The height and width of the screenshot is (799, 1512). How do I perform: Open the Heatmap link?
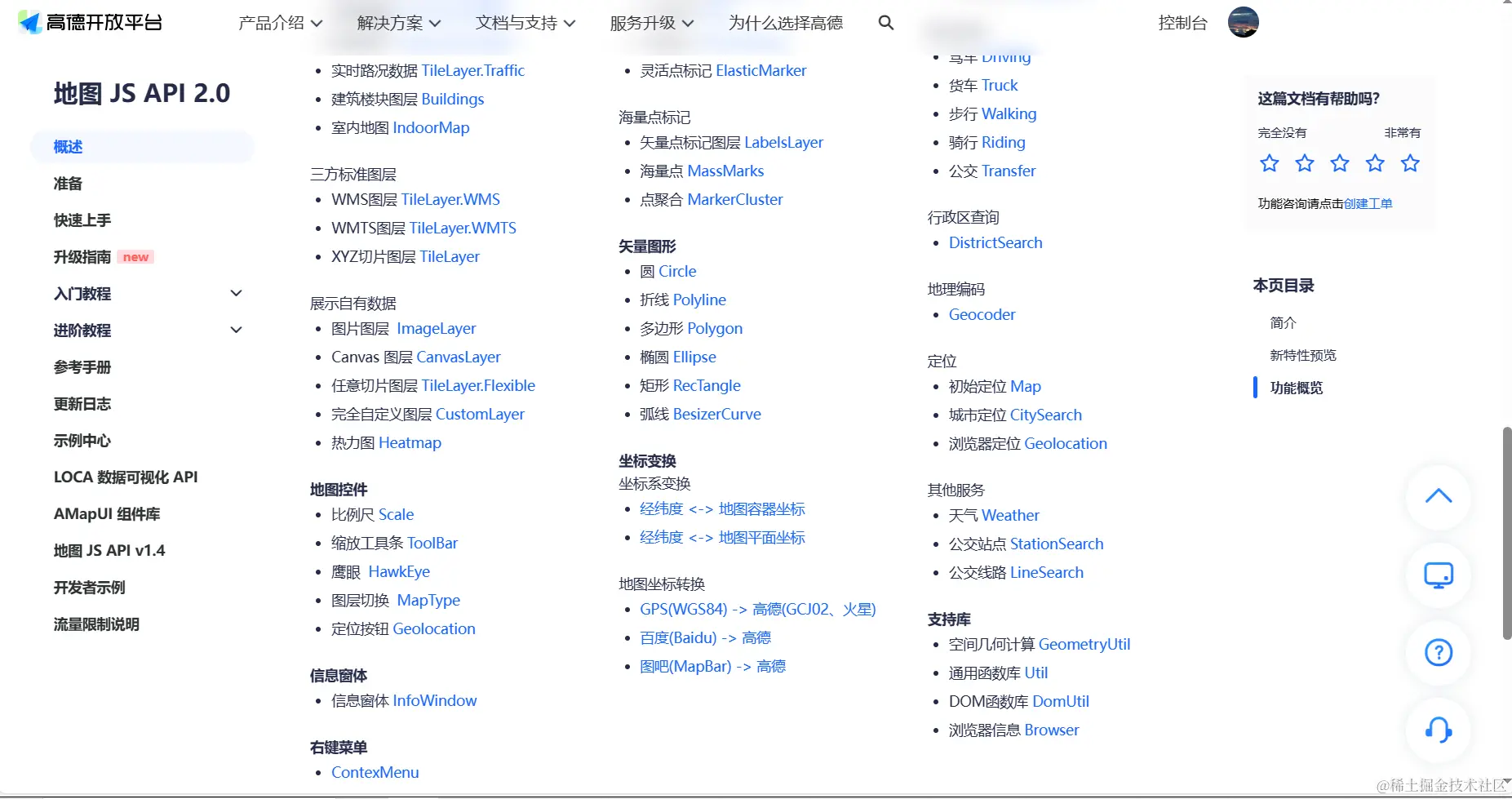pyautogui.click(x=410, y=442)
